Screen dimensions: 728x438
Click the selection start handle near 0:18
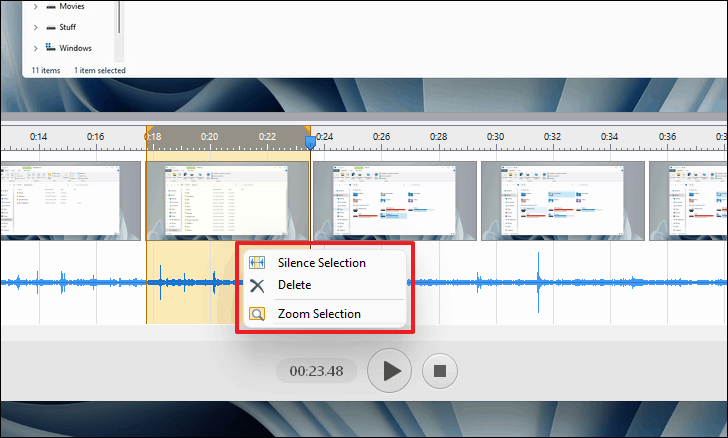[149, 129]
